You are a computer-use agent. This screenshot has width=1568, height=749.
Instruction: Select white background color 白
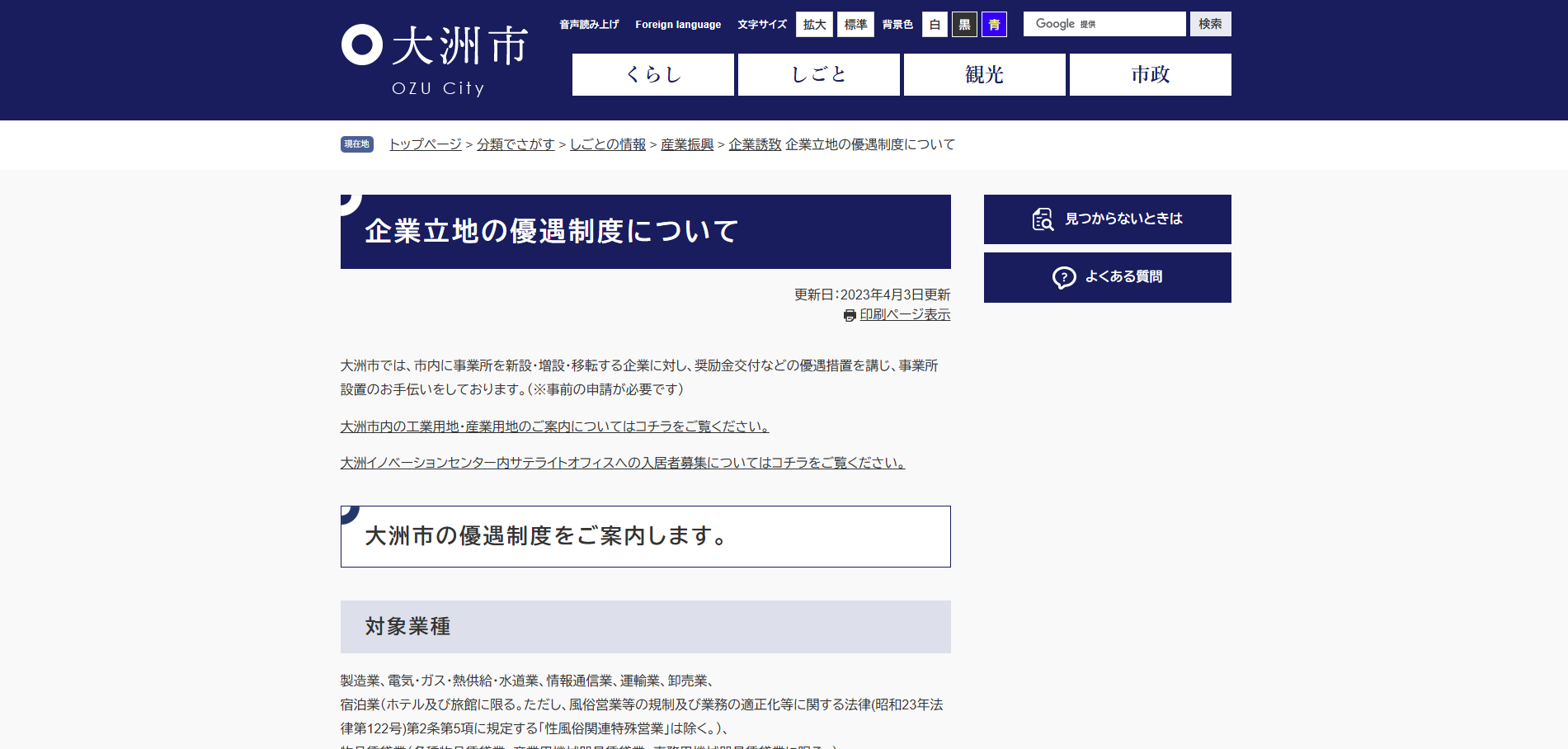coord(935,25)
